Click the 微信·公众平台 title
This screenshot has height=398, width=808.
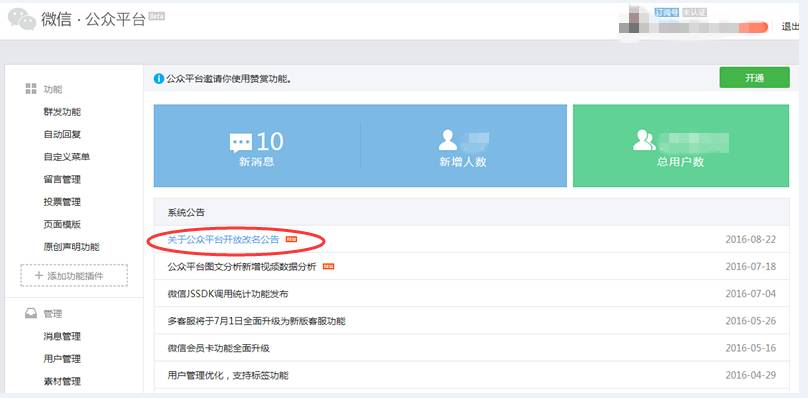[x=93, y=20]
